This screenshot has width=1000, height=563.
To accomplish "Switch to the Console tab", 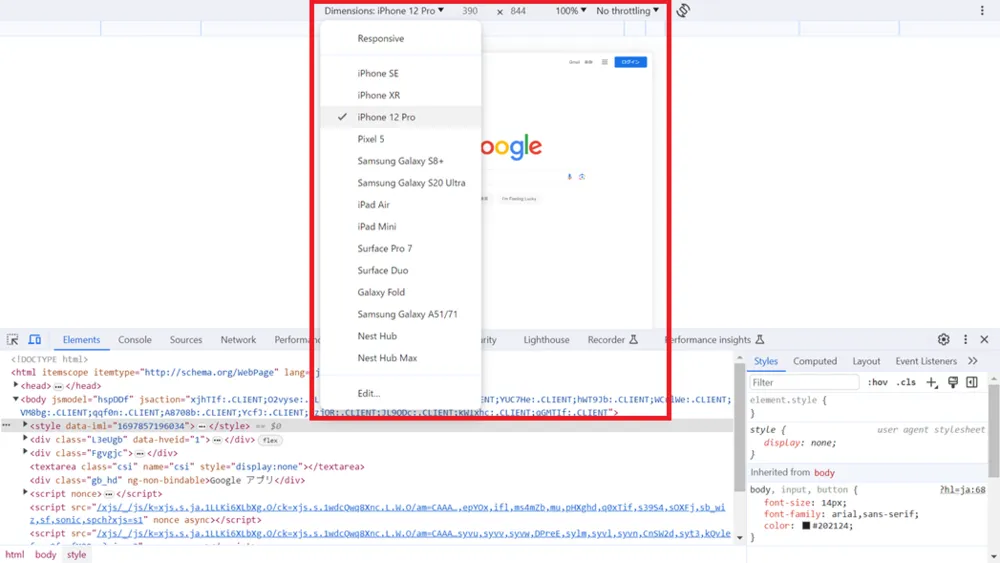I will 135,340.
